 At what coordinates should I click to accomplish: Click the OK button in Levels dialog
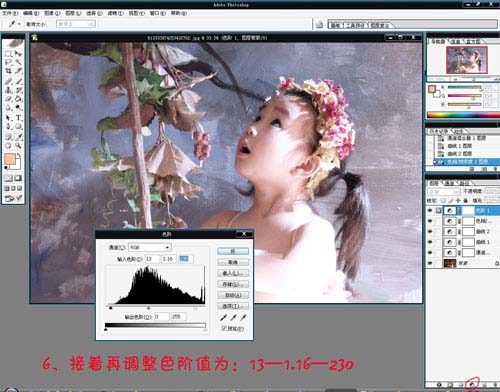[x=233, y=251]
